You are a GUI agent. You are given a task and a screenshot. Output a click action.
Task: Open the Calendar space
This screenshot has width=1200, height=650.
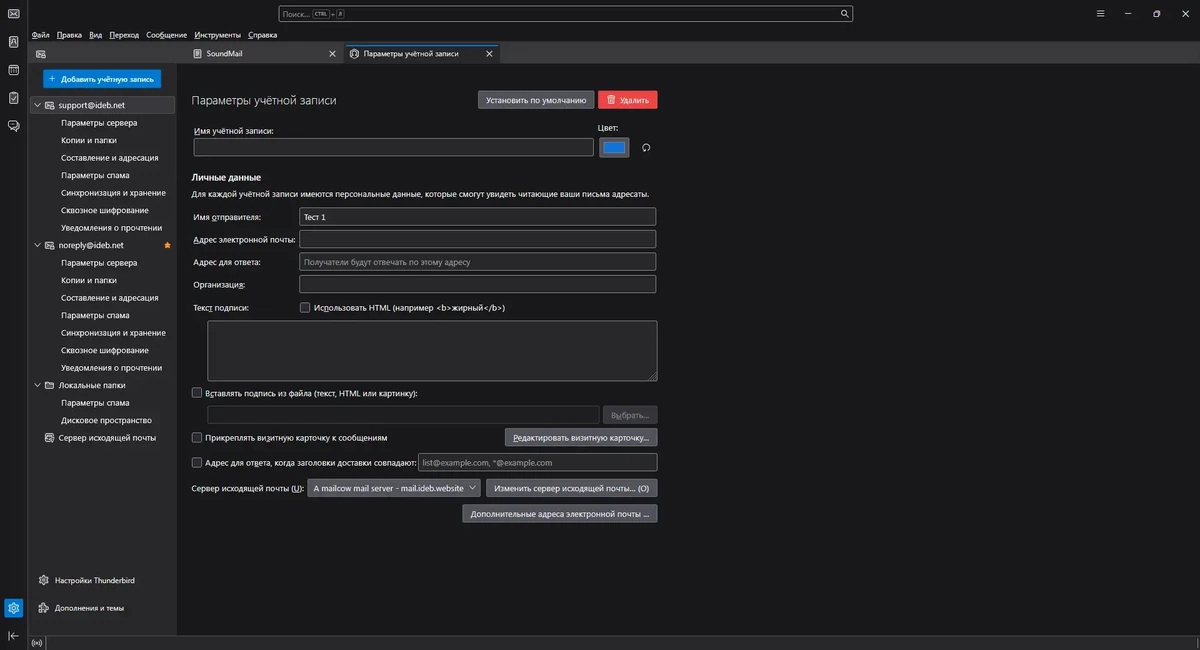pos(13,70)
